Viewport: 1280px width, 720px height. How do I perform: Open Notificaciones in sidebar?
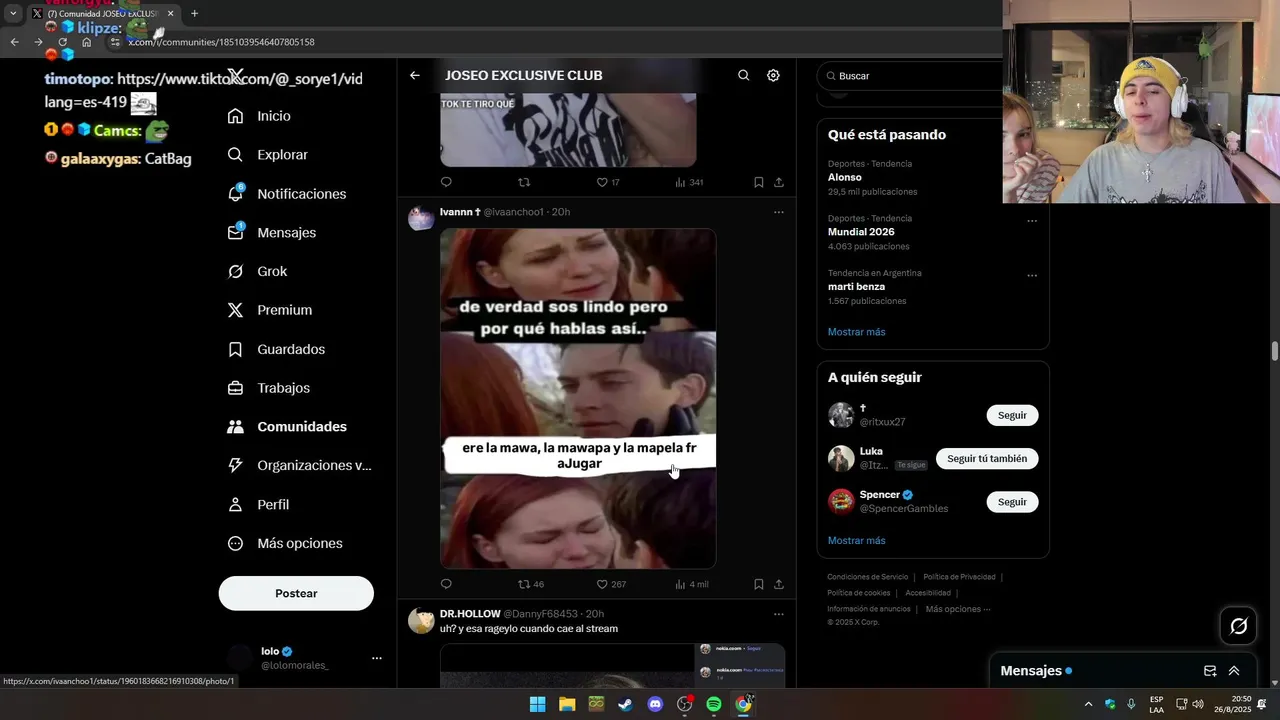(287, 194)
